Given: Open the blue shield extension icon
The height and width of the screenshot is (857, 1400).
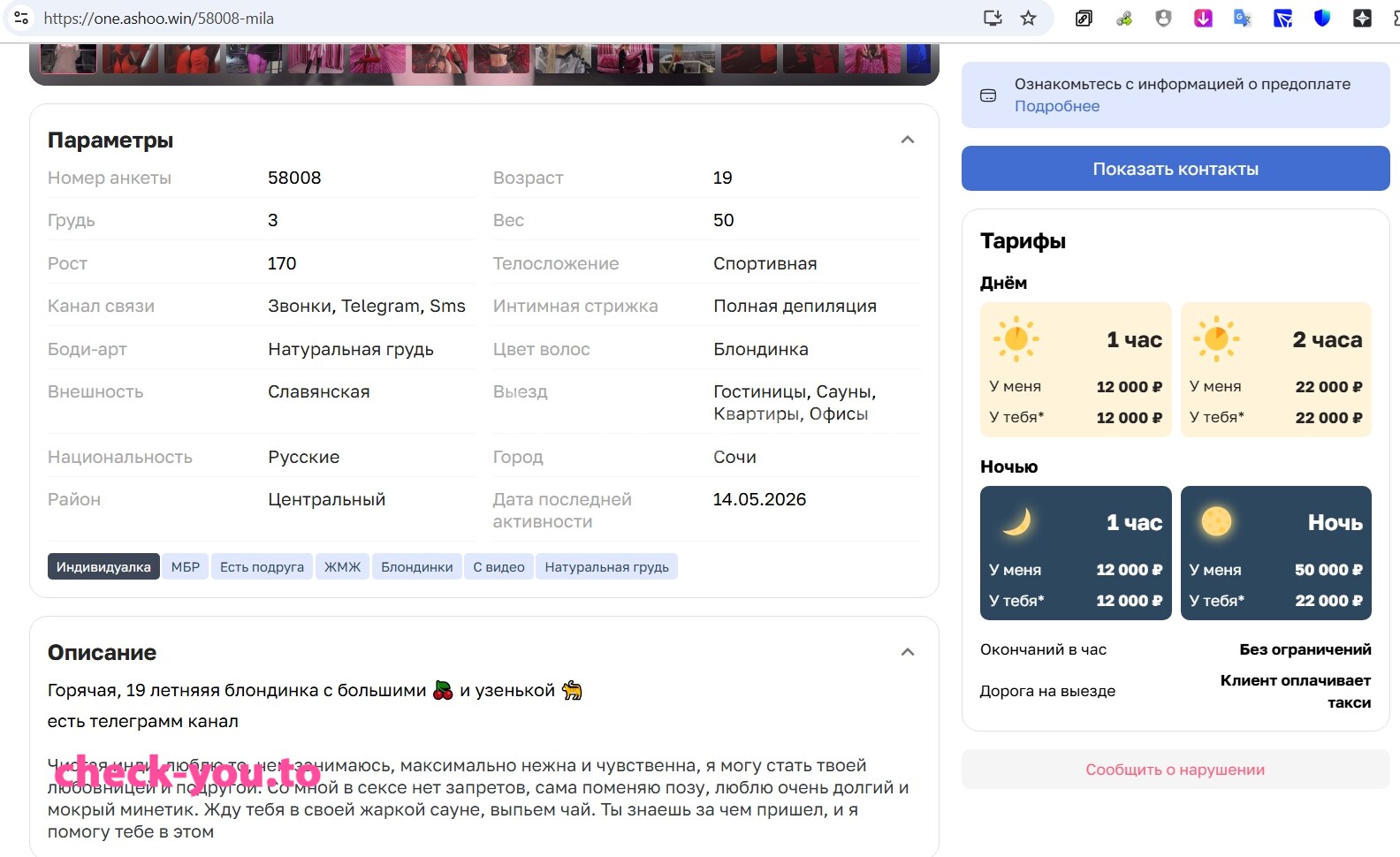Looking at the screenshot, I should coord(1322,18).
